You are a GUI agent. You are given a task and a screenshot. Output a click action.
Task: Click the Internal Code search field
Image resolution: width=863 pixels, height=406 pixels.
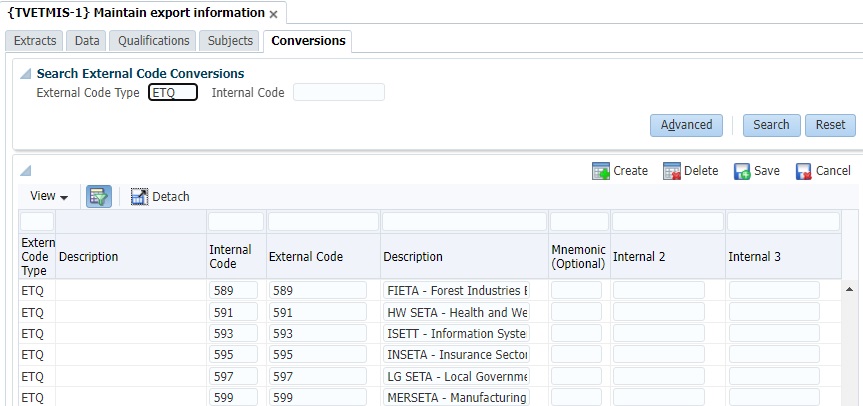(338, 93)
